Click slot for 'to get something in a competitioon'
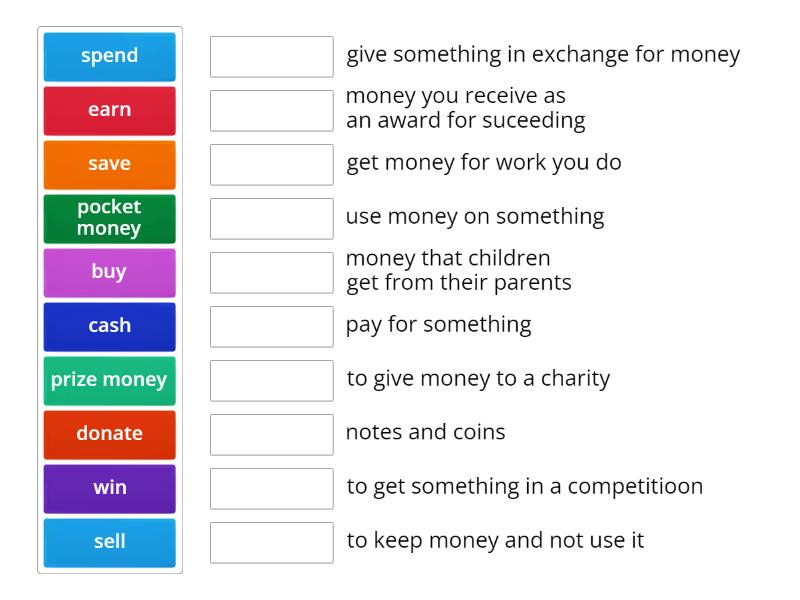The height and width of the screenshot is (600, 800). [x=271, y=489]
